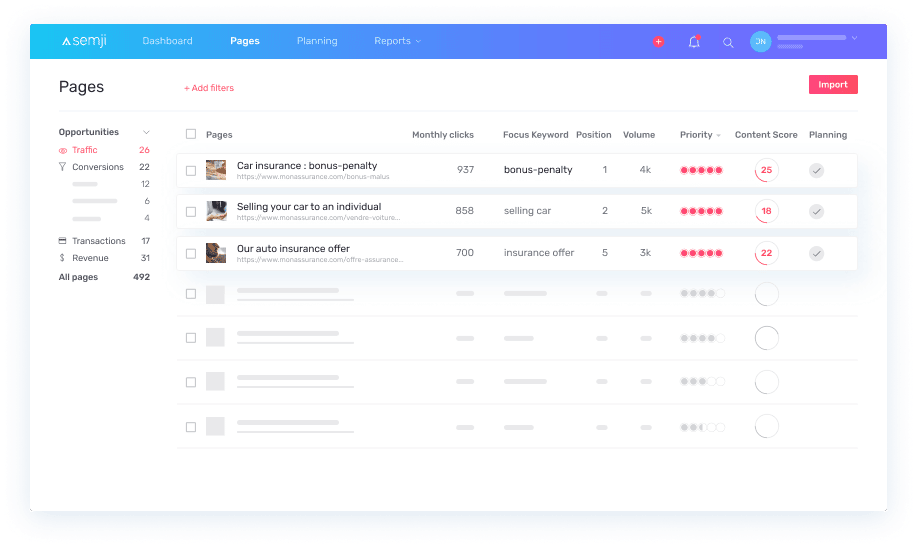Screen dimensions: 917x547
Task: Click the Content Score column header
Action: coord(766,135)
